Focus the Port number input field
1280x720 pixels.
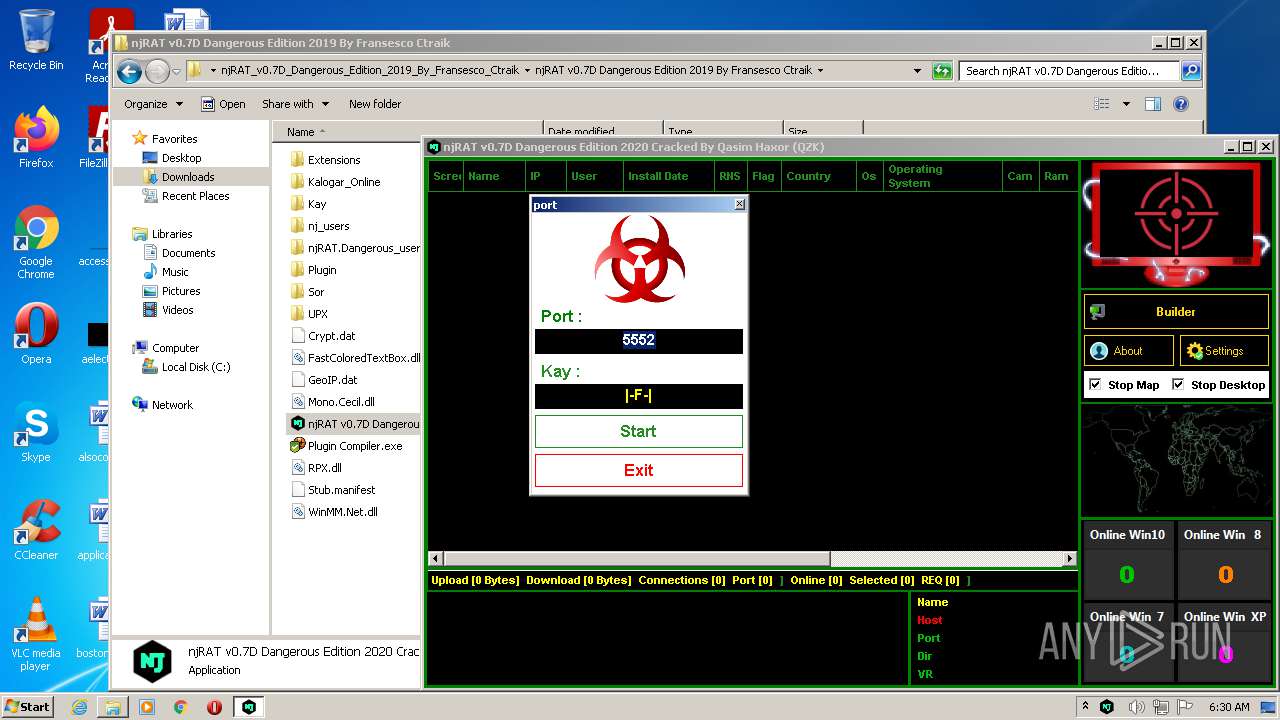pos(638,340)
